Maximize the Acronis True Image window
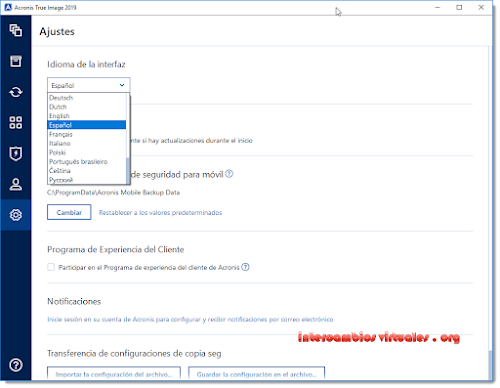 [459, 7]
